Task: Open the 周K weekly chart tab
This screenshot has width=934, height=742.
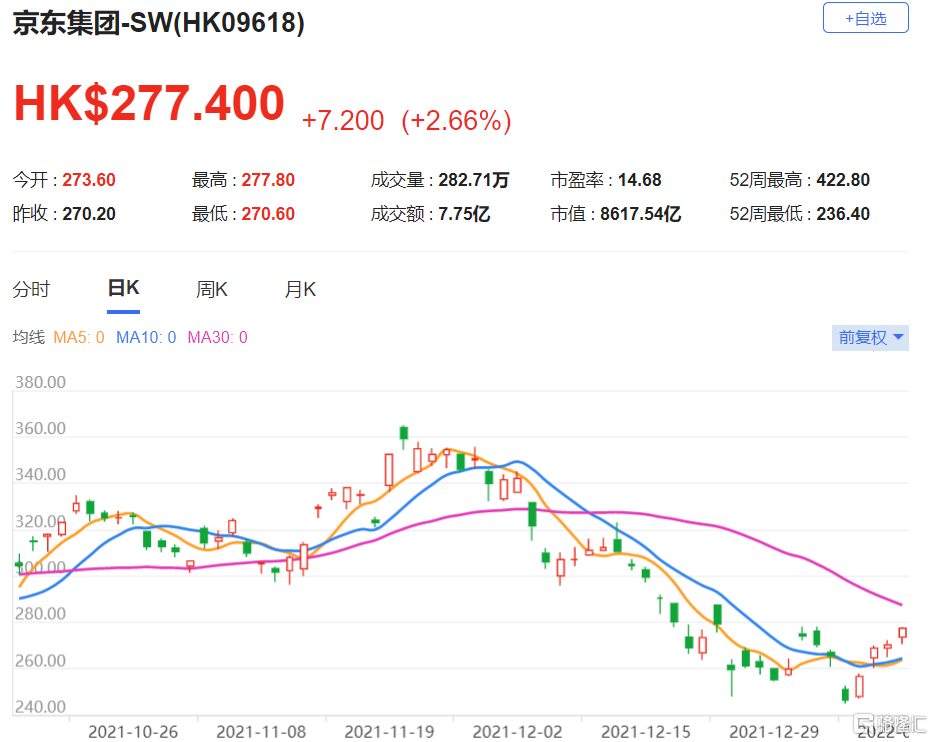Action: point(212,289)
